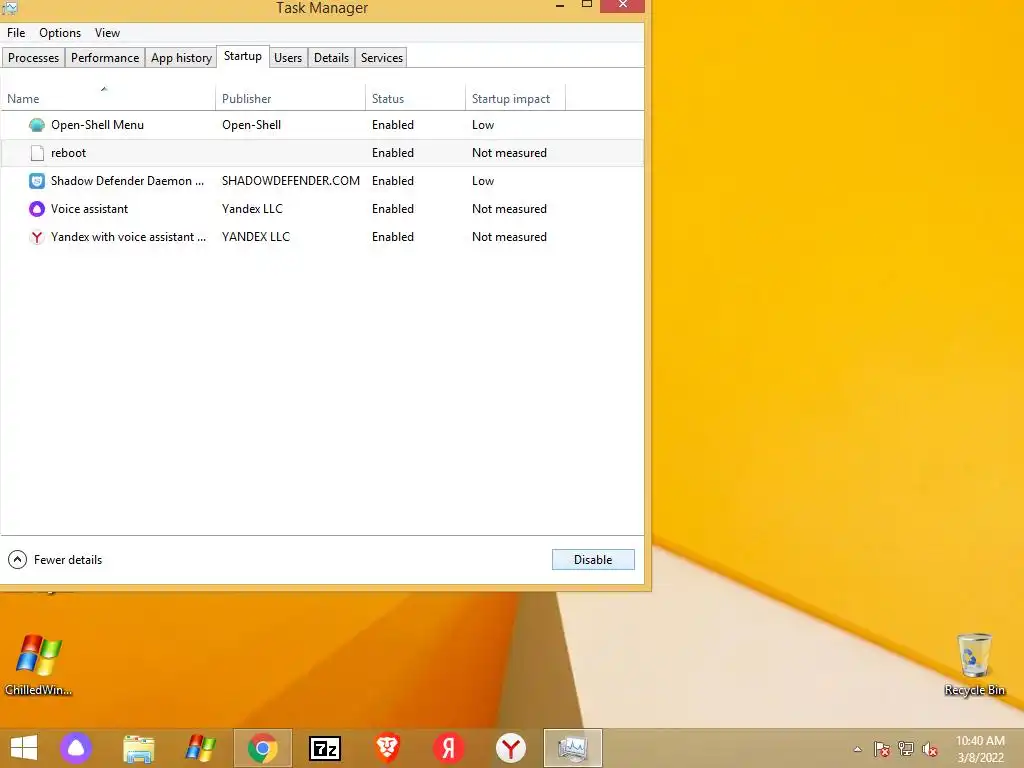
Task: Select the Startup tab
Action: (243, 56)
